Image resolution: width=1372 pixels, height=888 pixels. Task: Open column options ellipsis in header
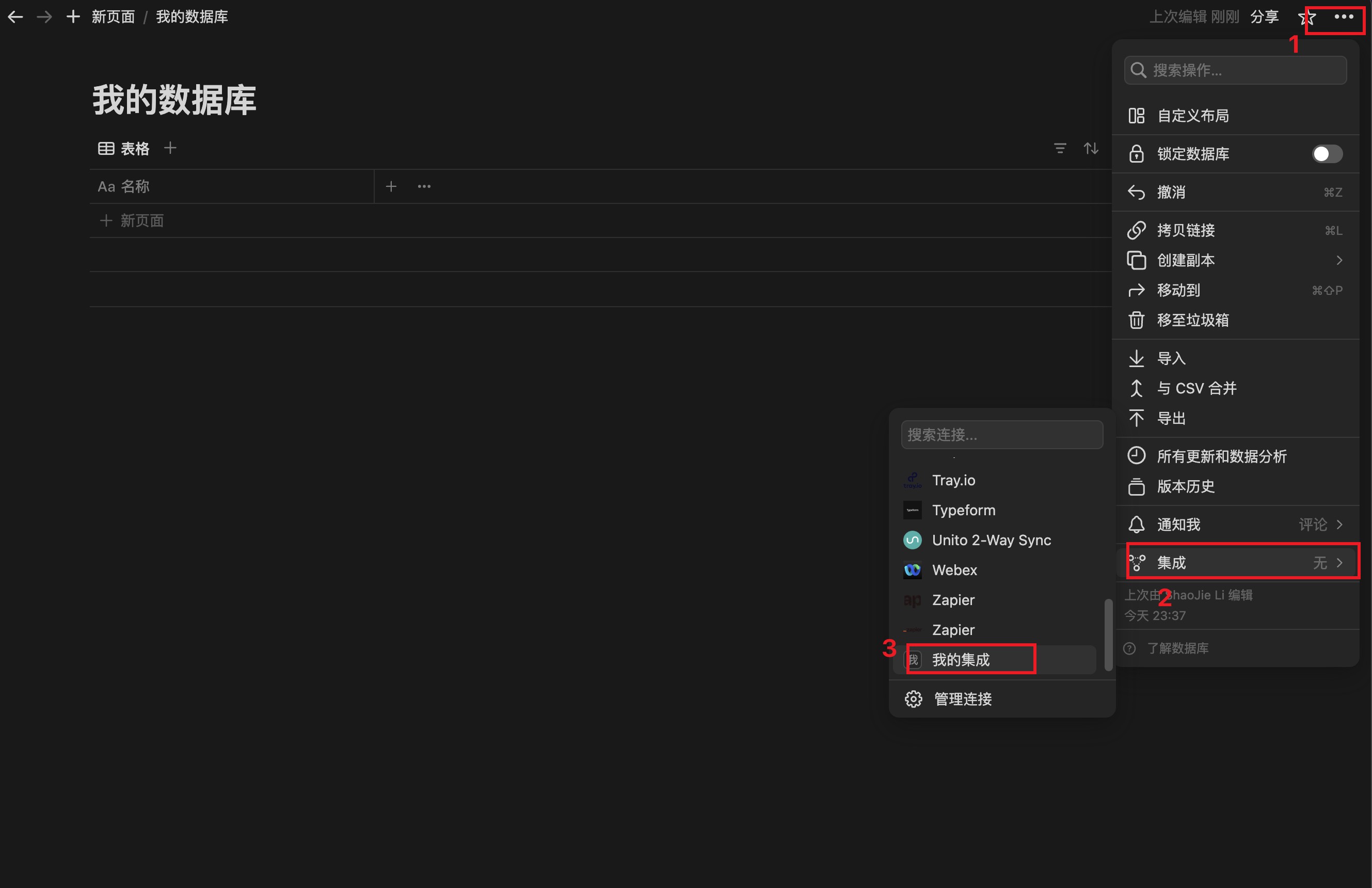[424, 186]
